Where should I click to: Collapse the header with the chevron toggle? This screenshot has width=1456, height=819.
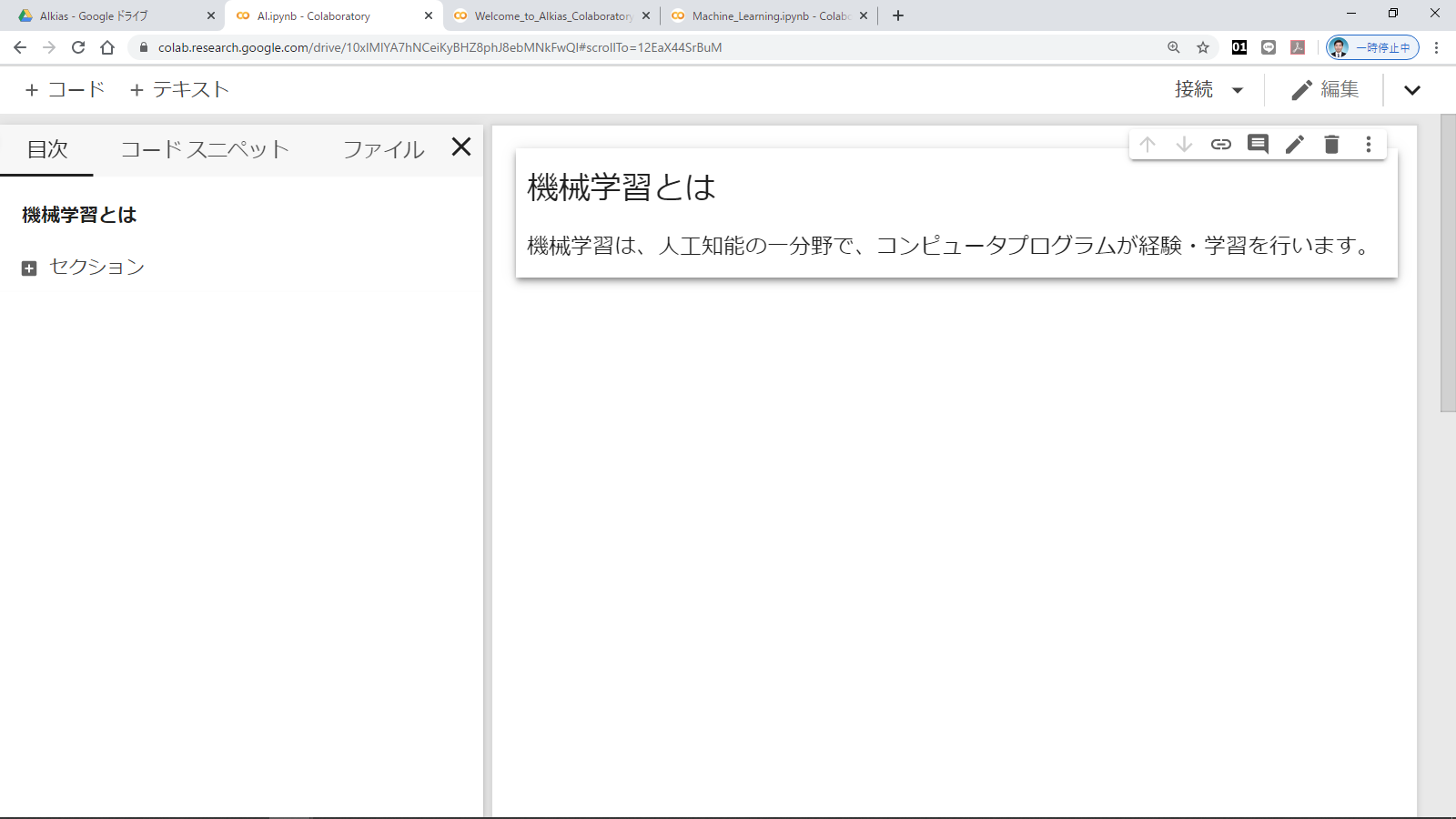(1411, 90)
